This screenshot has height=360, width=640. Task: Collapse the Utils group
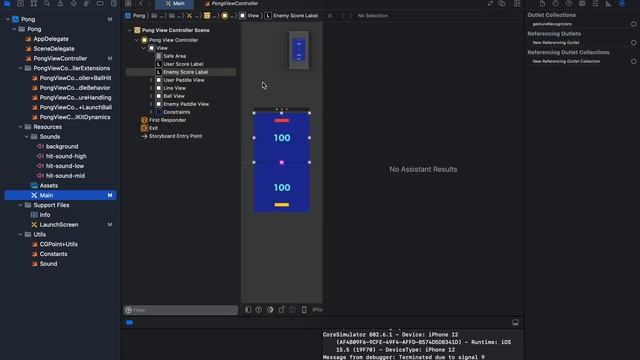pos(20,234)
